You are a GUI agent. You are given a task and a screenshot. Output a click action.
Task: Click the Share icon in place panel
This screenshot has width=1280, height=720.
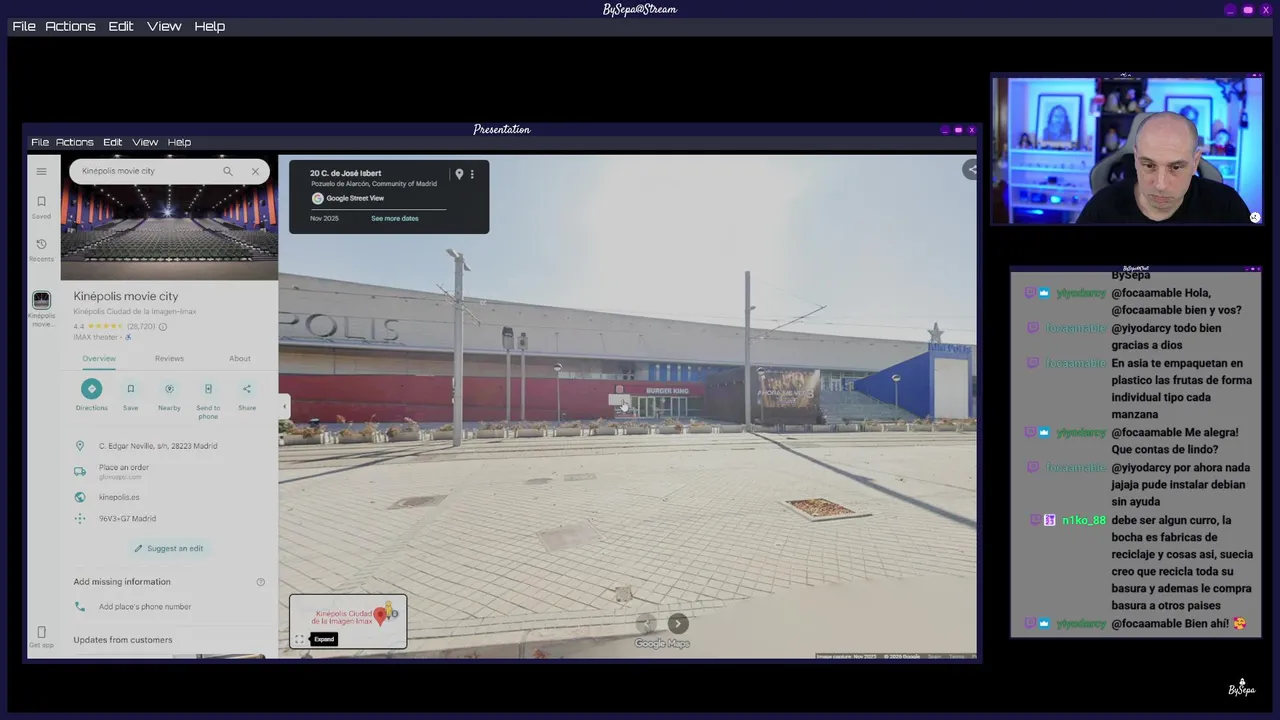tap(247, 389)
